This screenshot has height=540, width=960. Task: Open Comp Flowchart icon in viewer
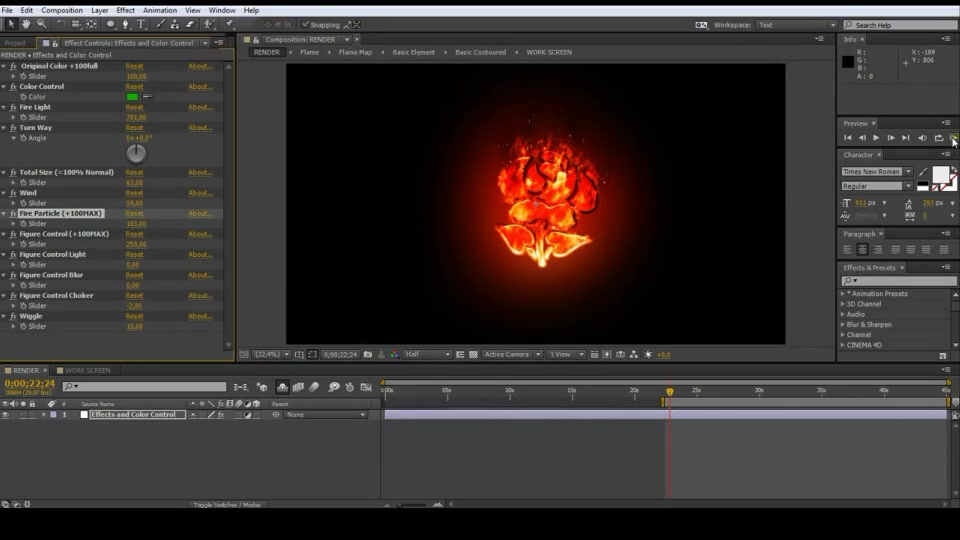coord(634,354)
